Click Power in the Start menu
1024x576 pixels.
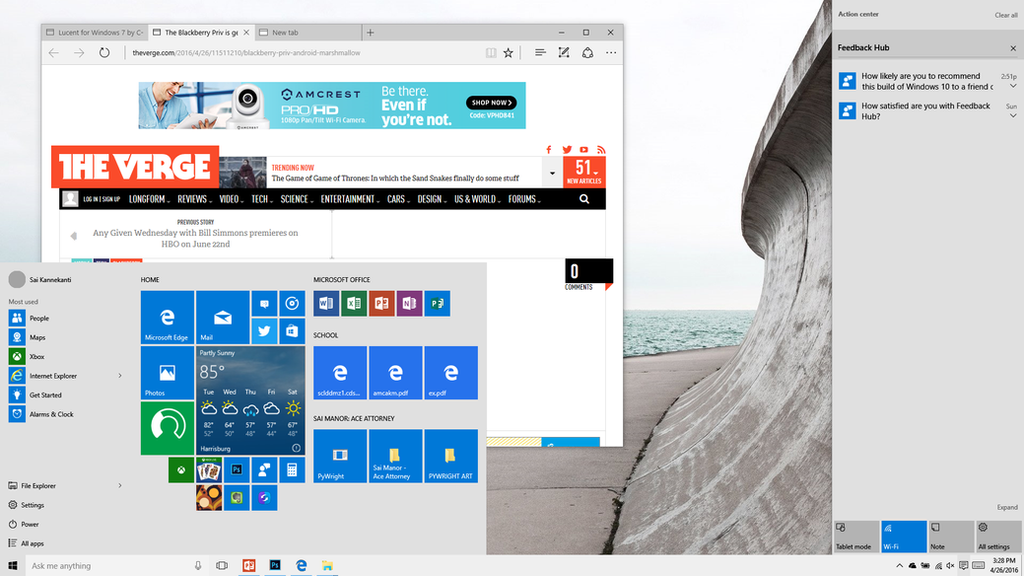pyautogui.click(x=24, y=524)
